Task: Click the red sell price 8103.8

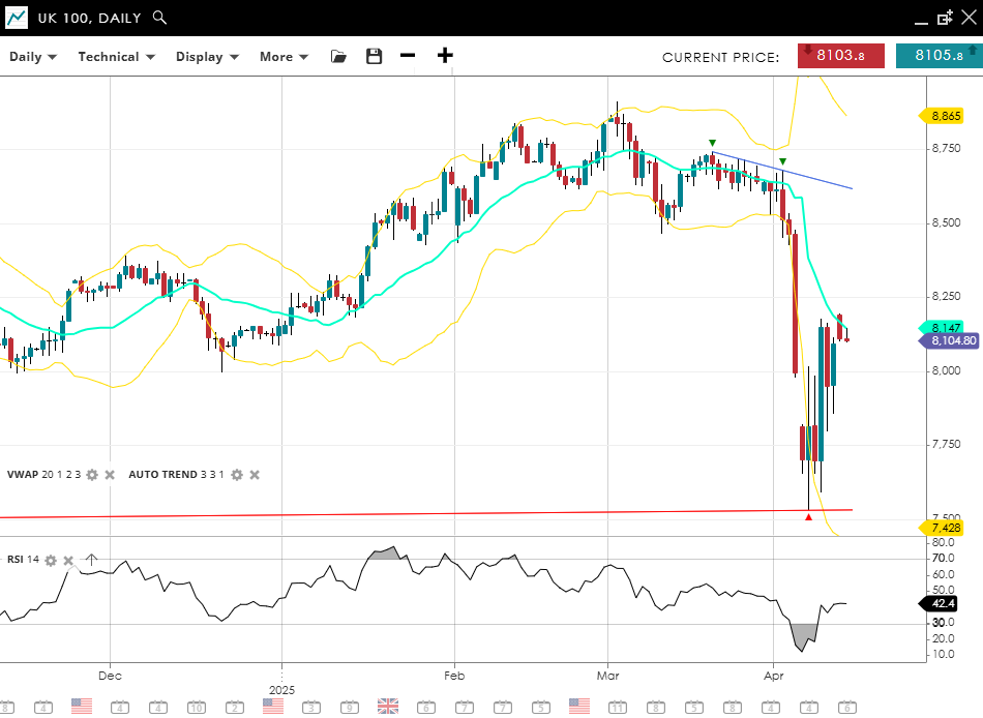Action: coord(840,56)
